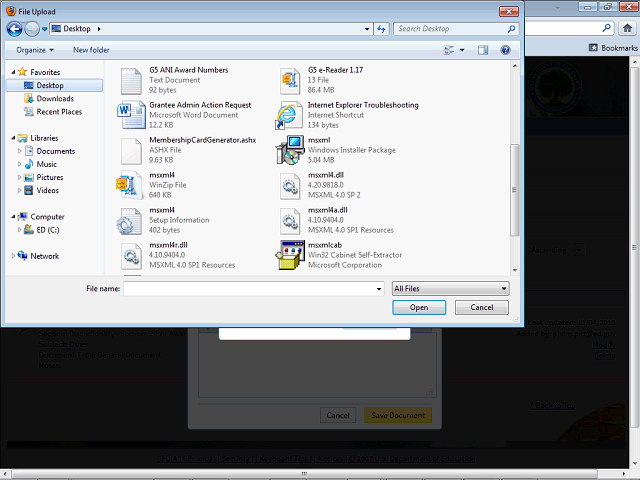The image size is (640, 480).
Task: Toggle the preview pane icon
Action: pyautogui.click(x=483, y=50)
